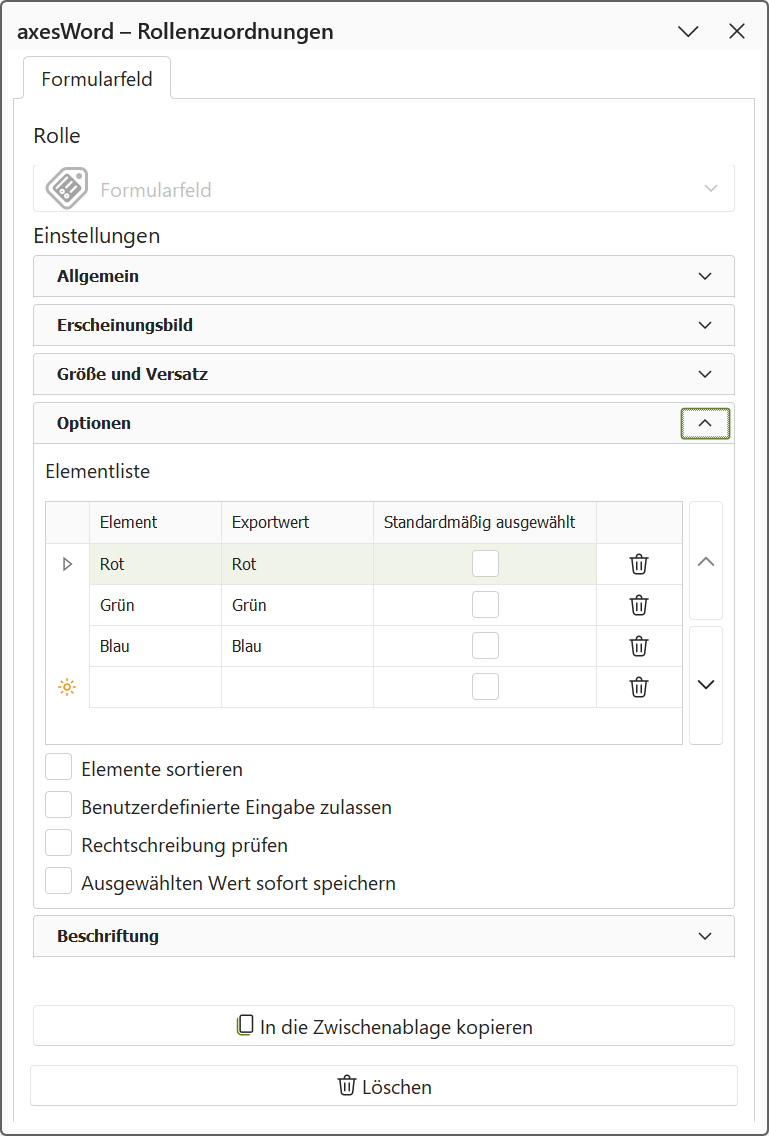Close the Rollenzuordnungen panel
This screenshot has width=769, height=1136.
[x=736, y=31]
